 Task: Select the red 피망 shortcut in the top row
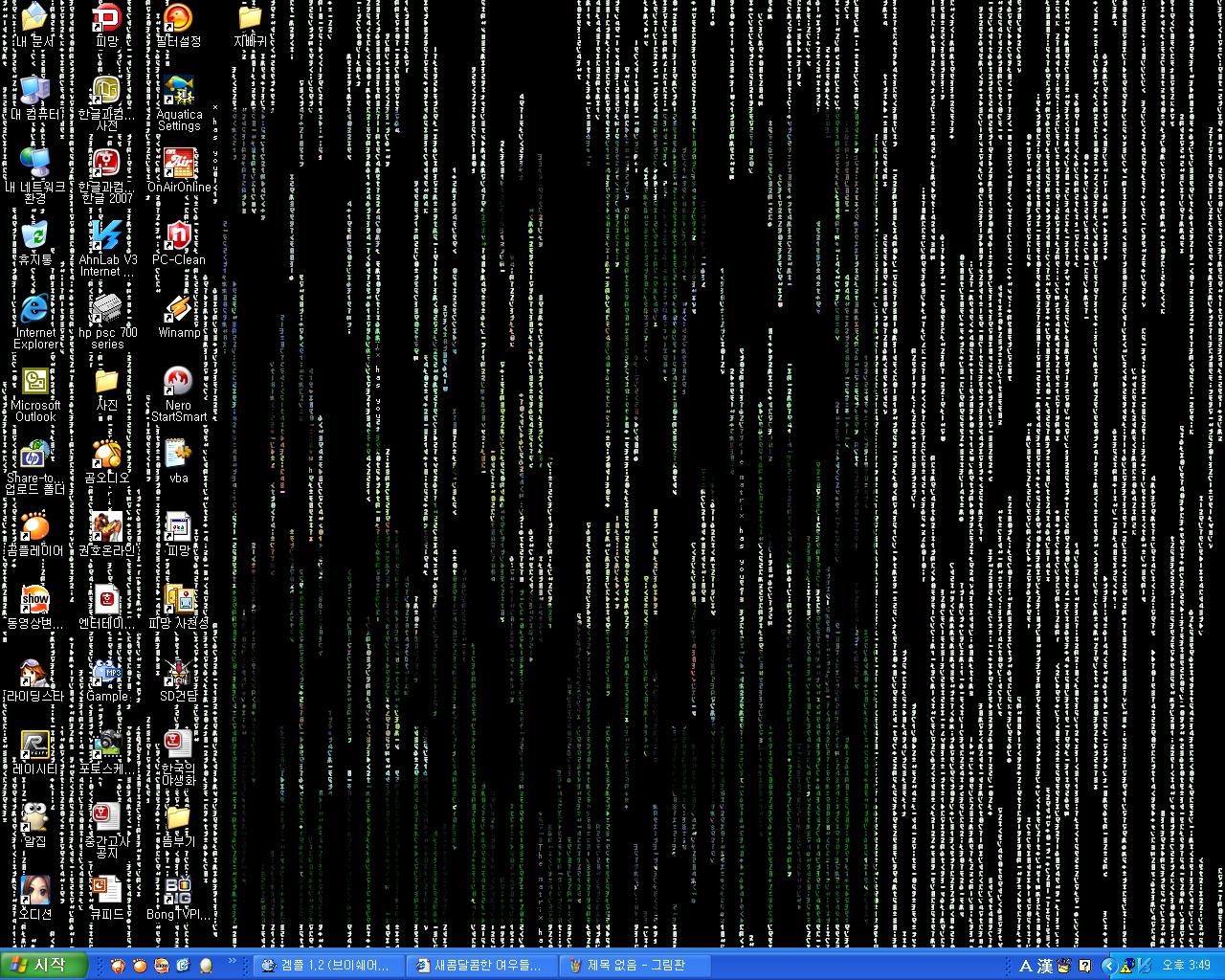point(107,24)
